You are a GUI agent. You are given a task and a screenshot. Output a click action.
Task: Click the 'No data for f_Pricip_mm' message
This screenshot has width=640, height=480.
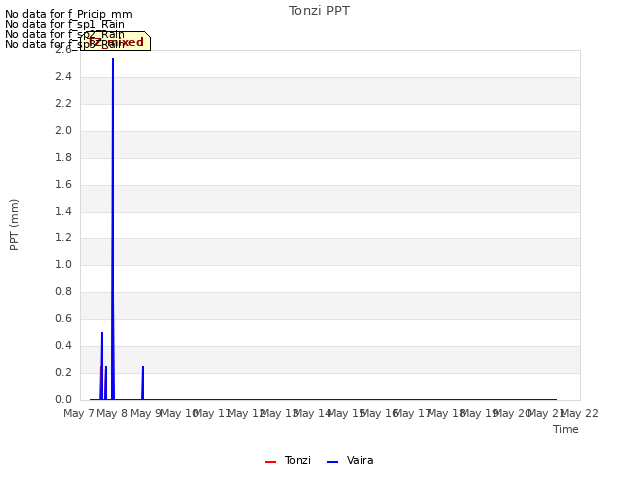click(69, 14)
